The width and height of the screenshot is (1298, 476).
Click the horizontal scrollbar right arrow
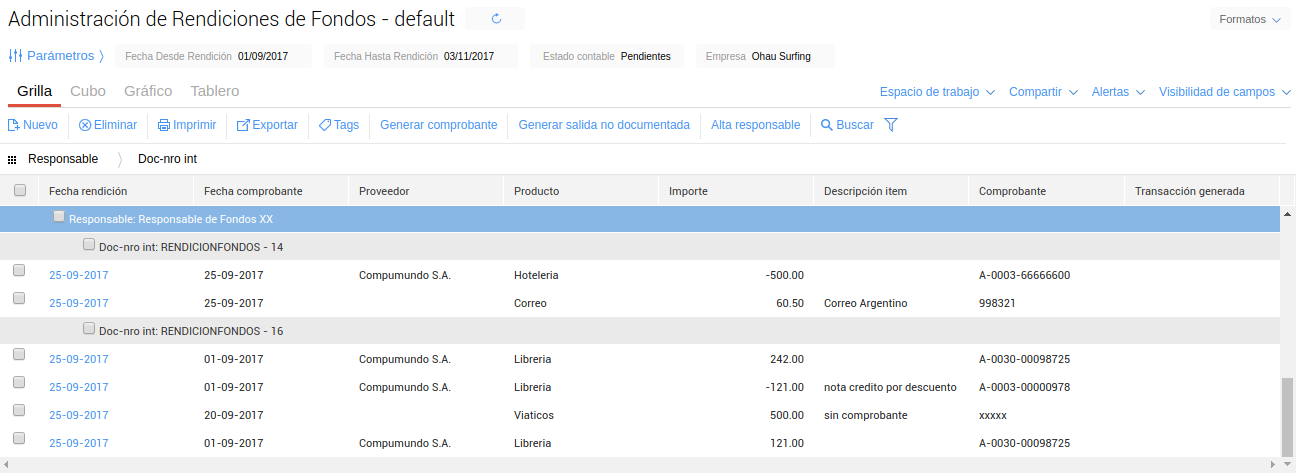1273,464
